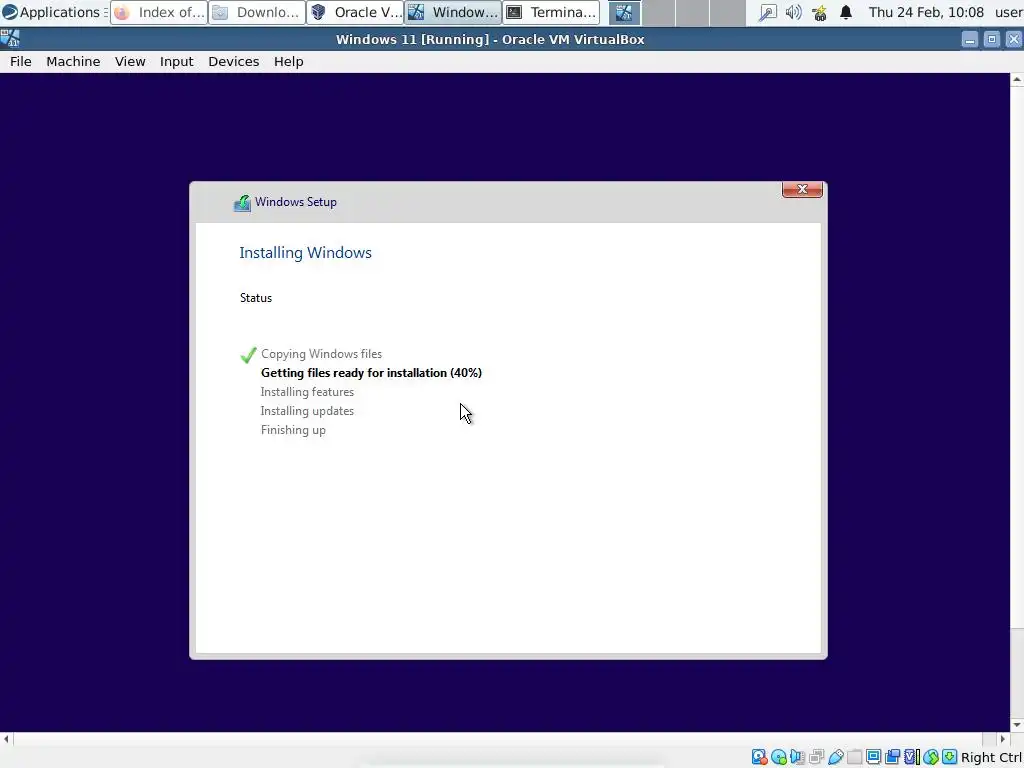Click the 'Copying Windows files' line
The image size is (1024, 768).
321,354
